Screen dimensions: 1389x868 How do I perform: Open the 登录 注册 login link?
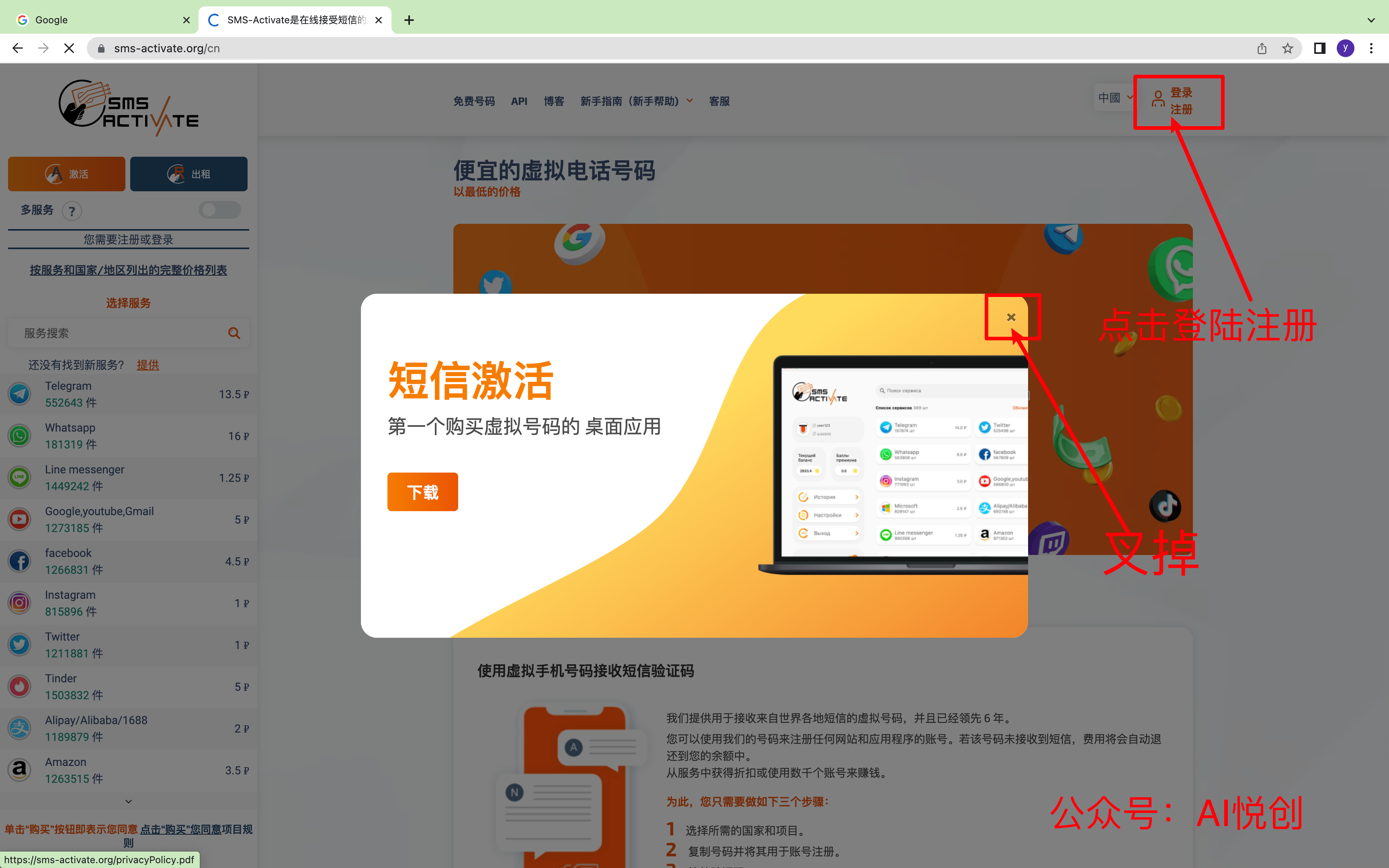(x=1173, y=101)
